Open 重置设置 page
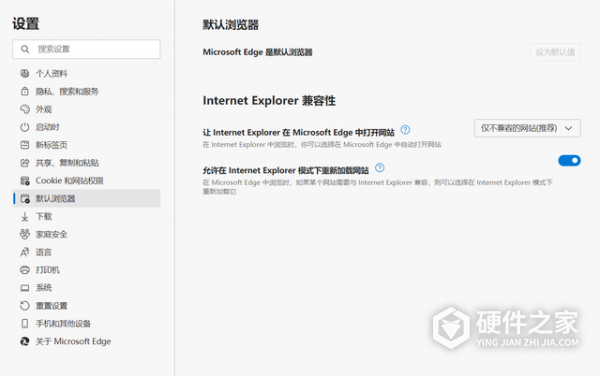Image resolution: width=600 pixels, height=376 pixels. click(86, 306)
